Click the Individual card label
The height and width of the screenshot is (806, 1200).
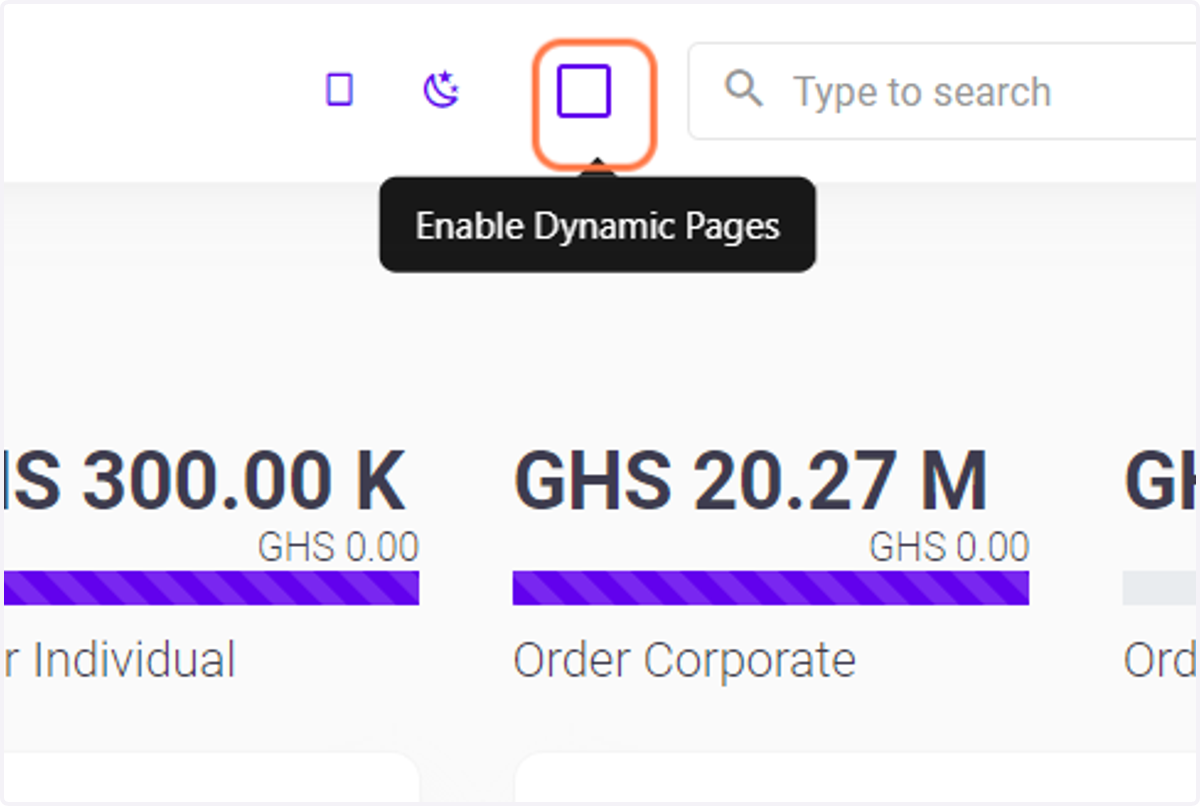120,660
